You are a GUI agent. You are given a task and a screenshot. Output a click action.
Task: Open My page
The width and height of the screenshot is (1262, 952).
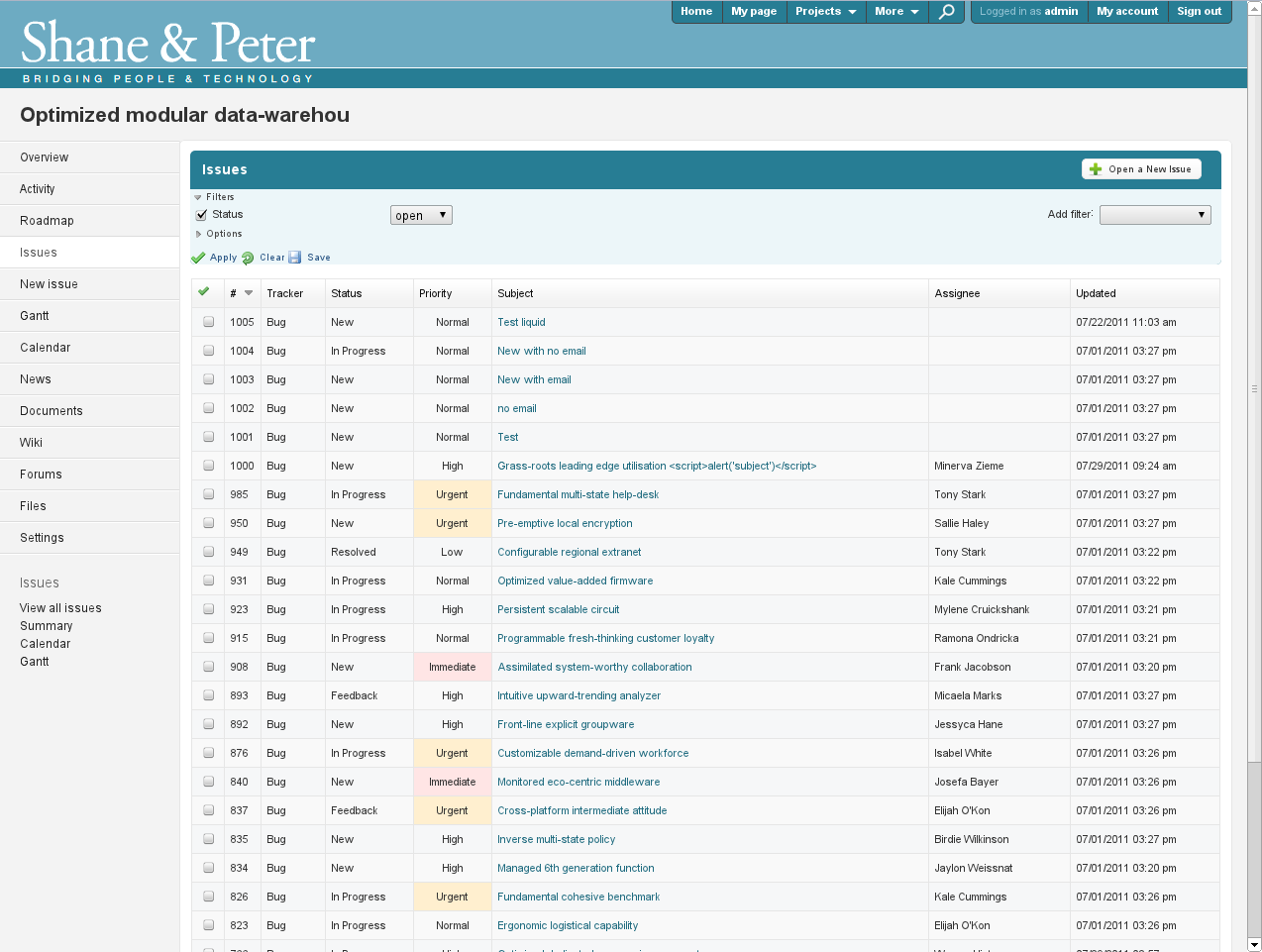point(754,12)
